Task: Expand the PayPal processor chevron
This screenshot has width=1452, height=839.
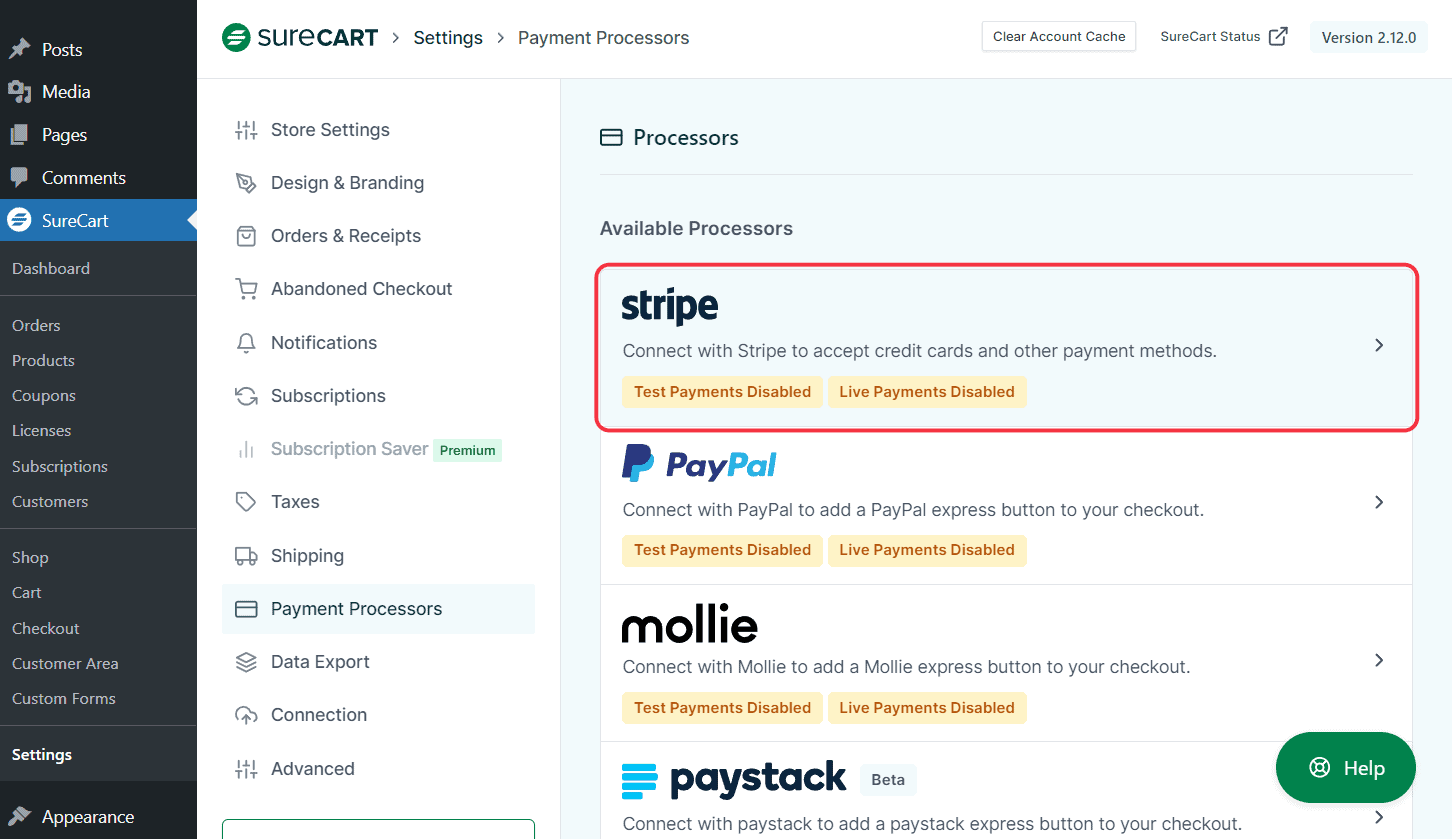Action: click(1379, 502)
